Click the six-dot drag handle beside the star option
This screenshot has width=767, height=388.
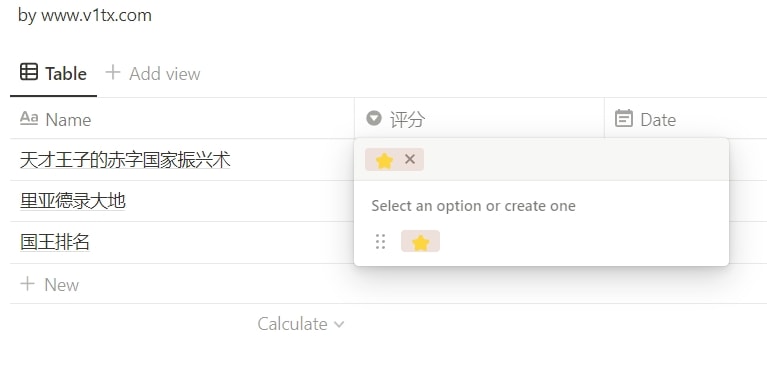[x=380, y=241]
